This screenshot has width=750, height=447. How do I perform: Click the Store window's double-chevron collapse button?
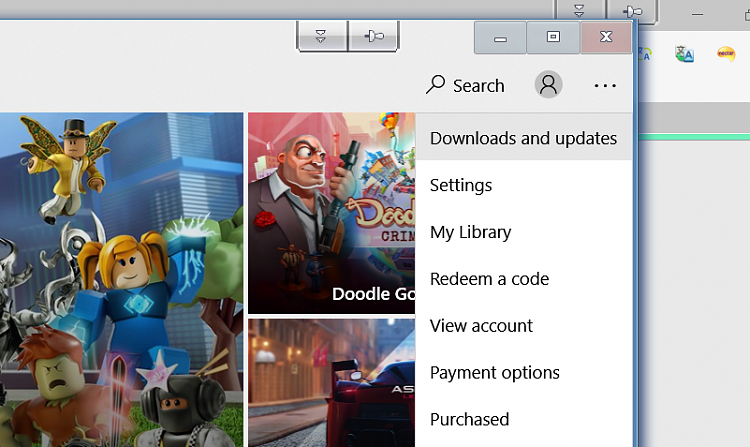pos(322,36)
